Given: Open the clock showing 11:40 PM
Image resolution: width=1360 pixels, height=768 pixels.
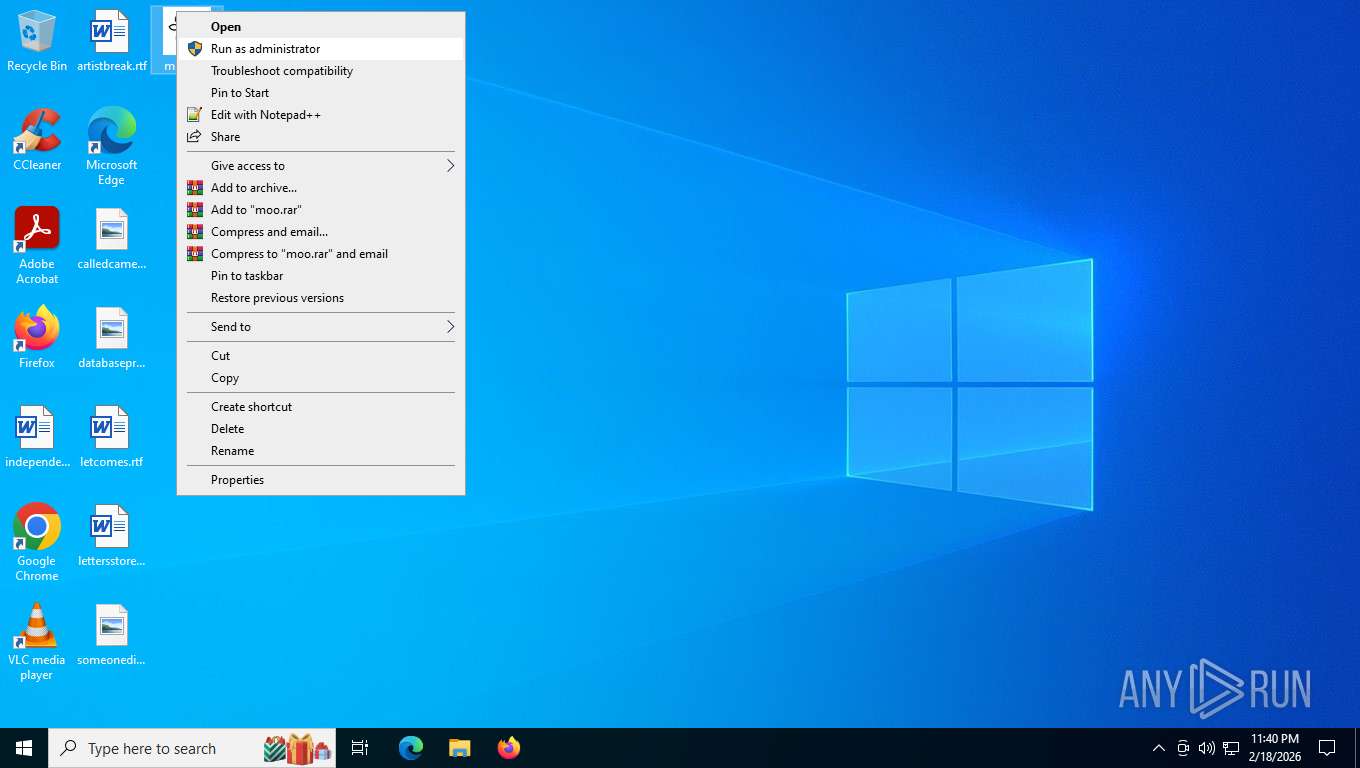Looking at the screenshot, I should [x=1274, y=748].
